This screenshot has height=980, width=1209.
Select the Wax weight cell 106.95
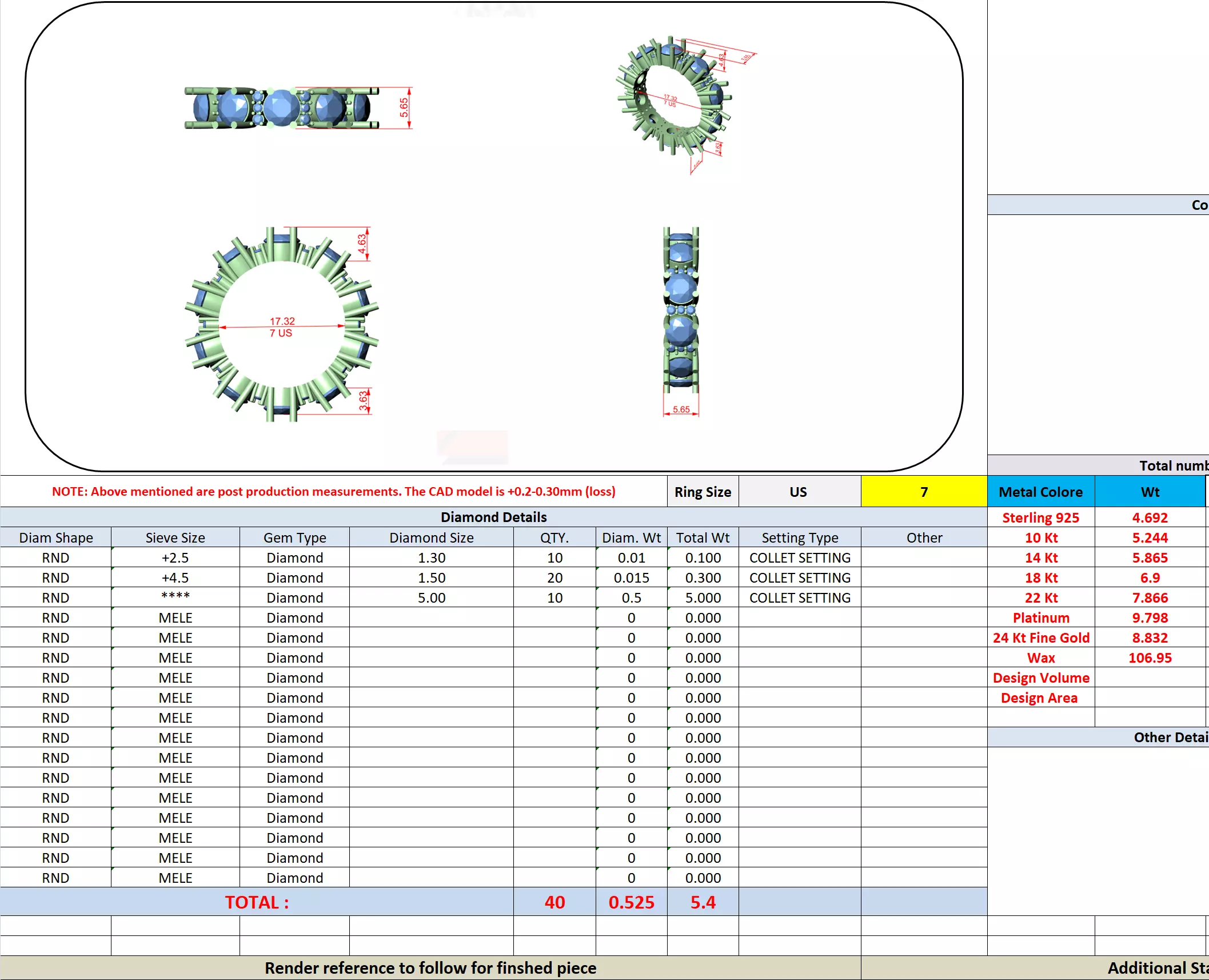[x=1150, y=658]
